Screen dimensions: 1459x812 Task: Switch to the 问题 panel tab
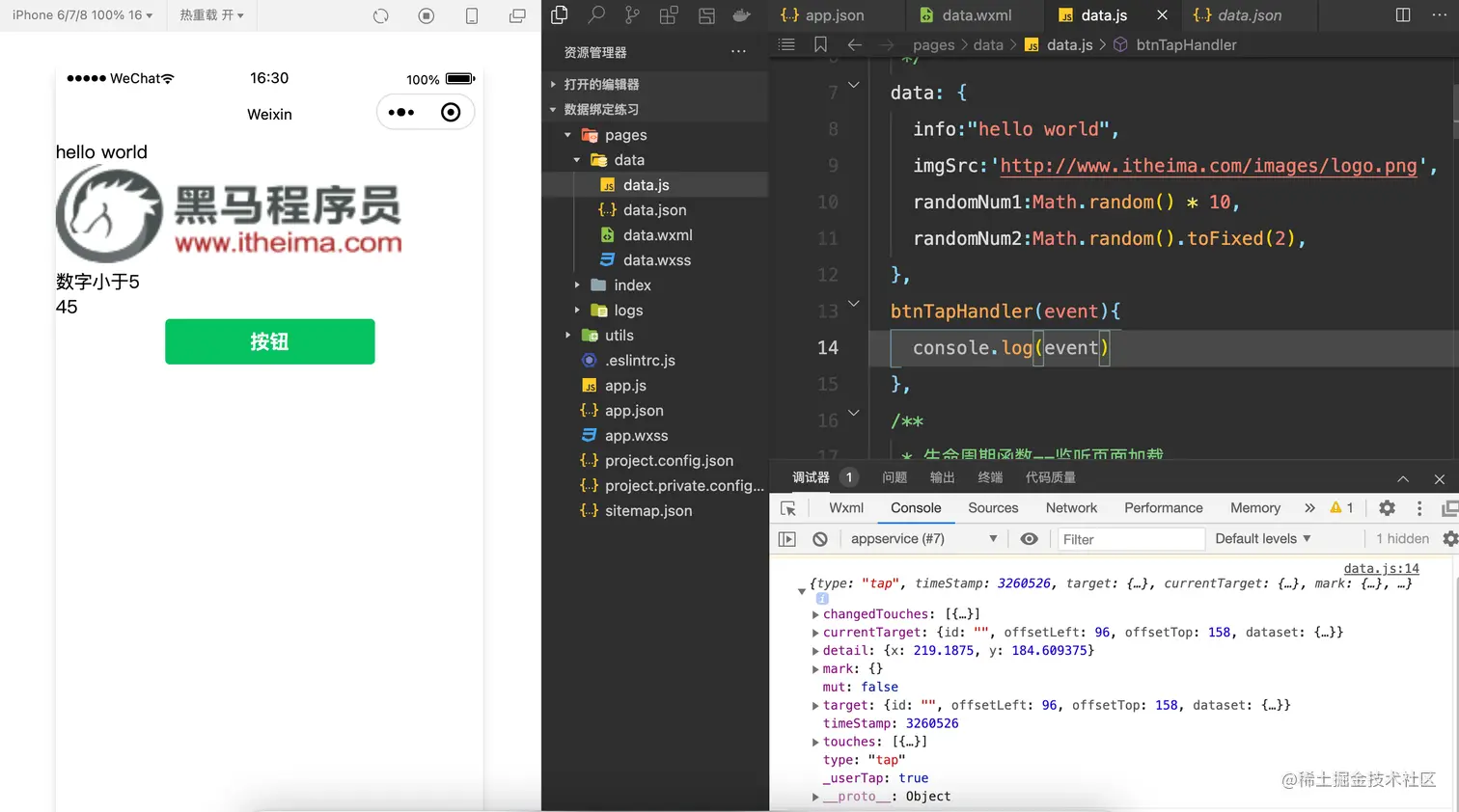click(895, 478)
